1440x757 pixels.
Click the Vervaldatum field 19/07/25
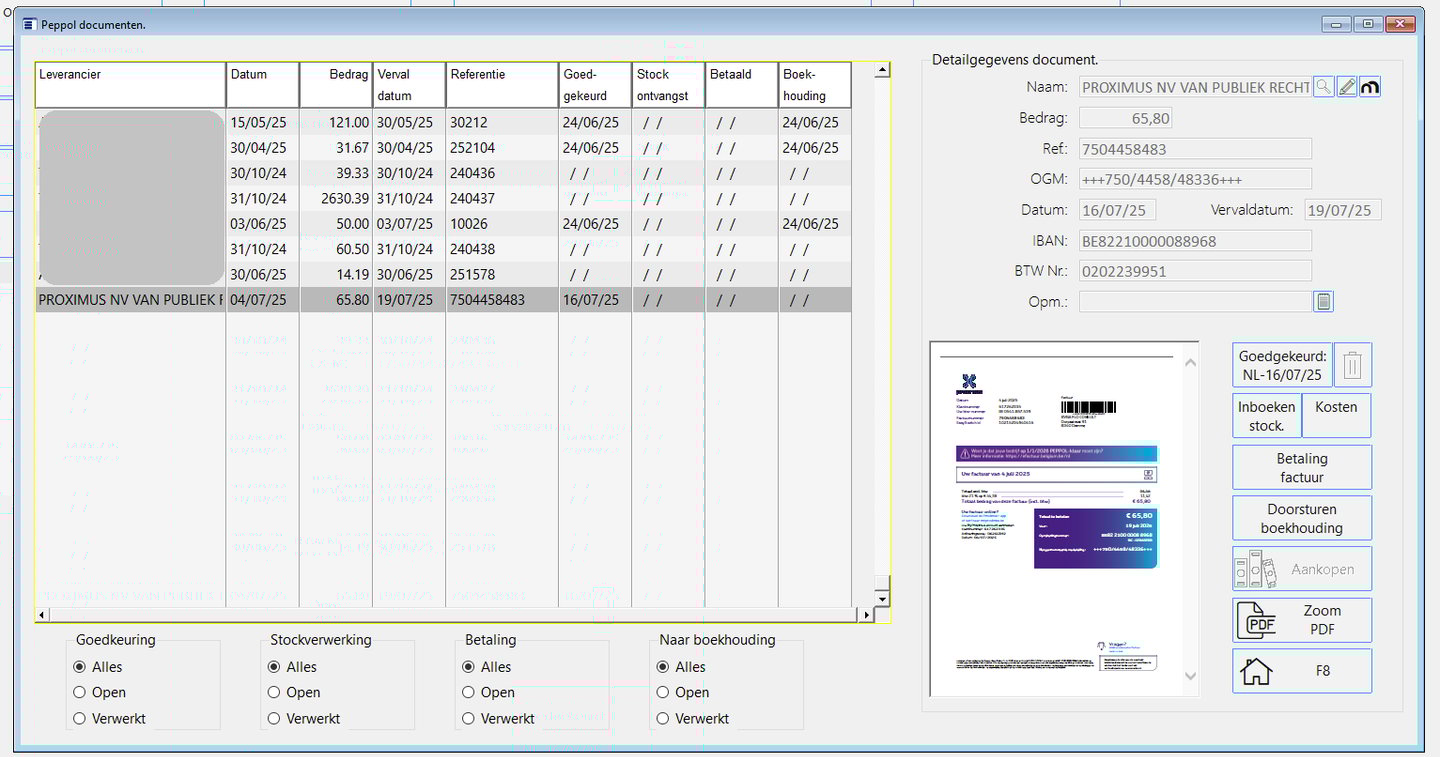coord(1341,210)
